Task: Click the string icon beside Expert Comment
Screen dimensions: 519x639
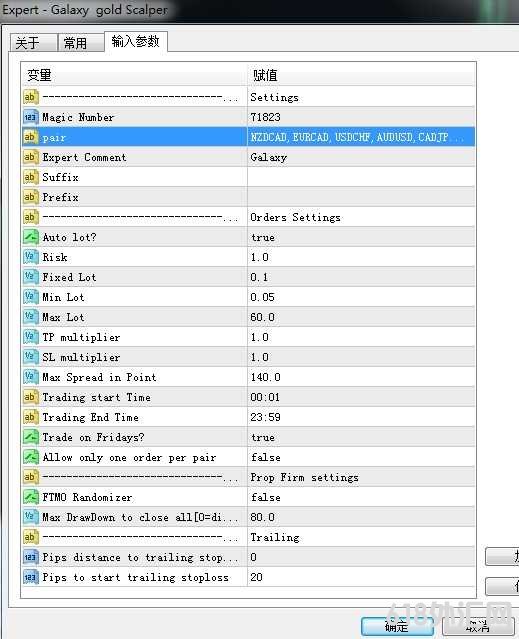Action: point(31,157)
